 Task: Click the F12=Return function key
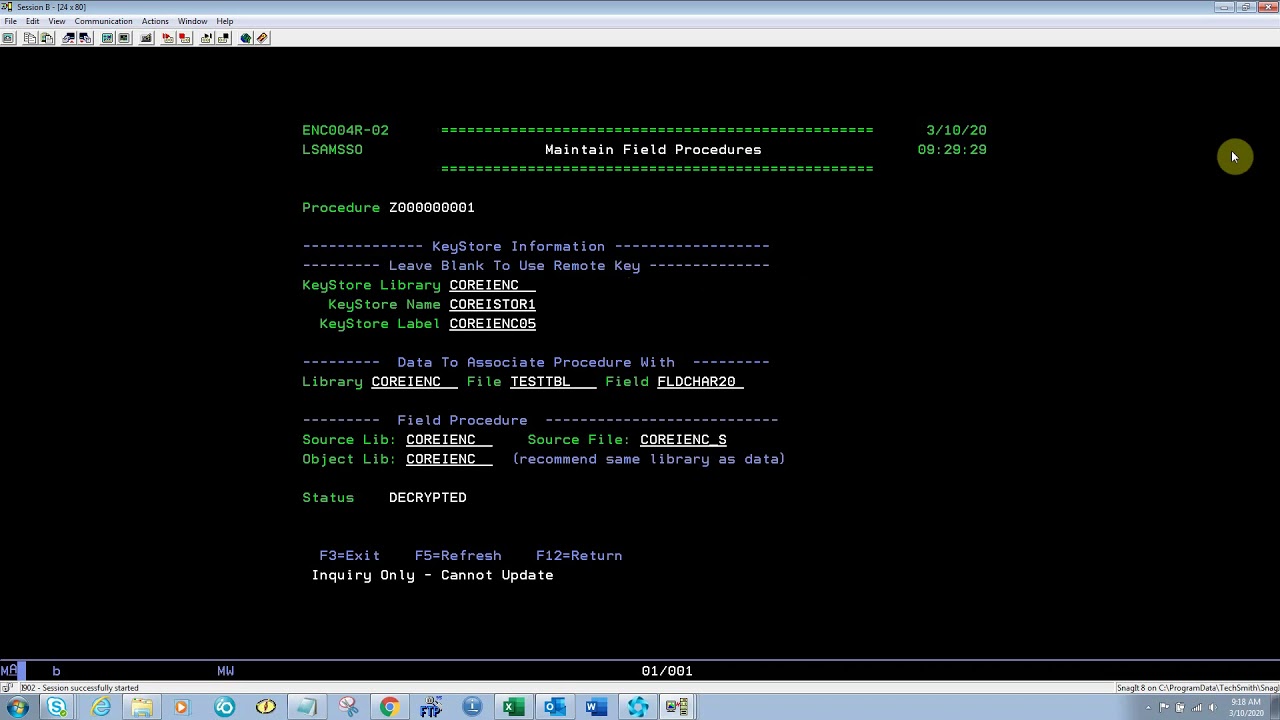579,556
